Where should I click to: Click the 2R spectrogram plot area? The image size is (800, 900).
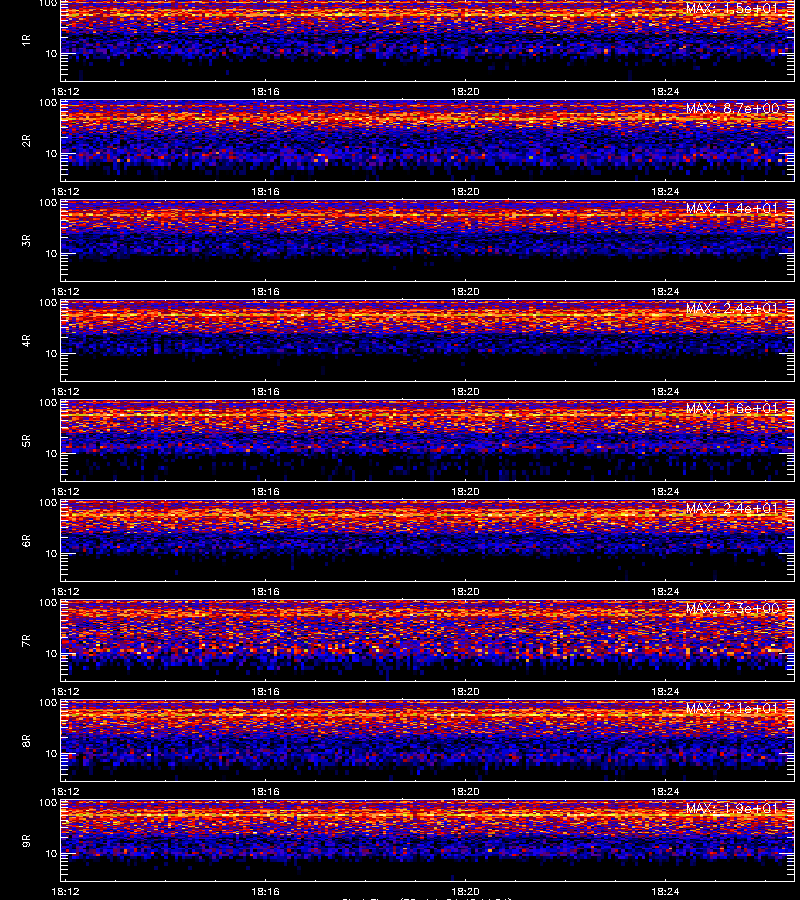coord(428,141)
